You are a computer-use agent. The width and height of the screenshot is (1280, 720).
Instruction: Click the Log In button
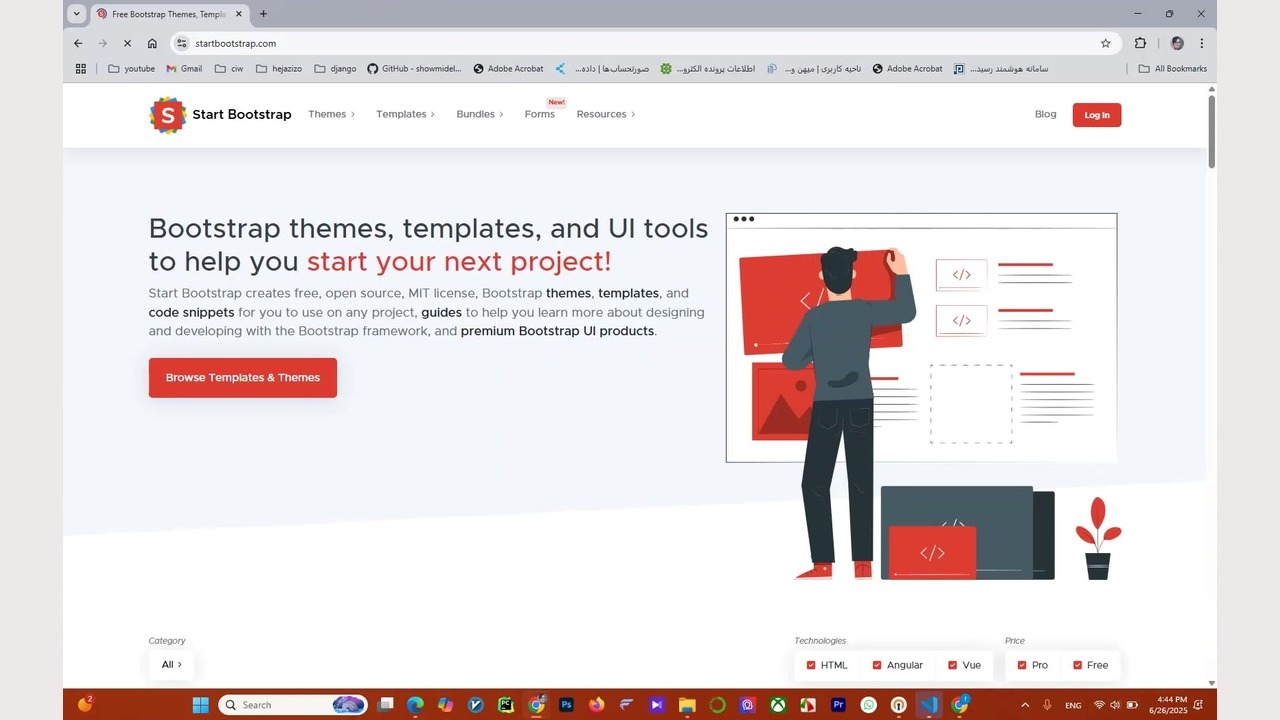(1097, 115)
